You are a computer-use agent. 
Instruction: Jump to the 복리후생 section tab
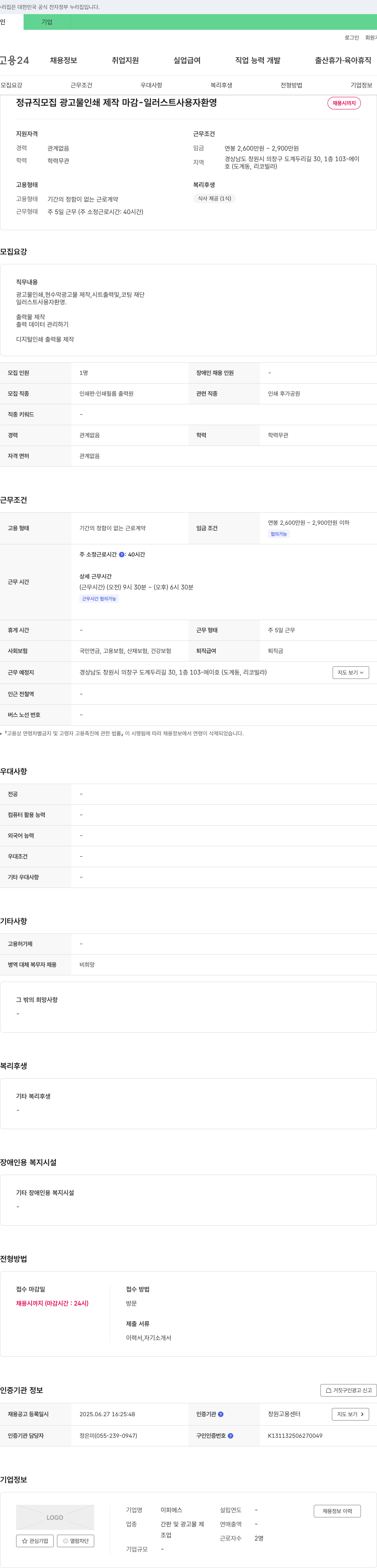pos(222,85)
